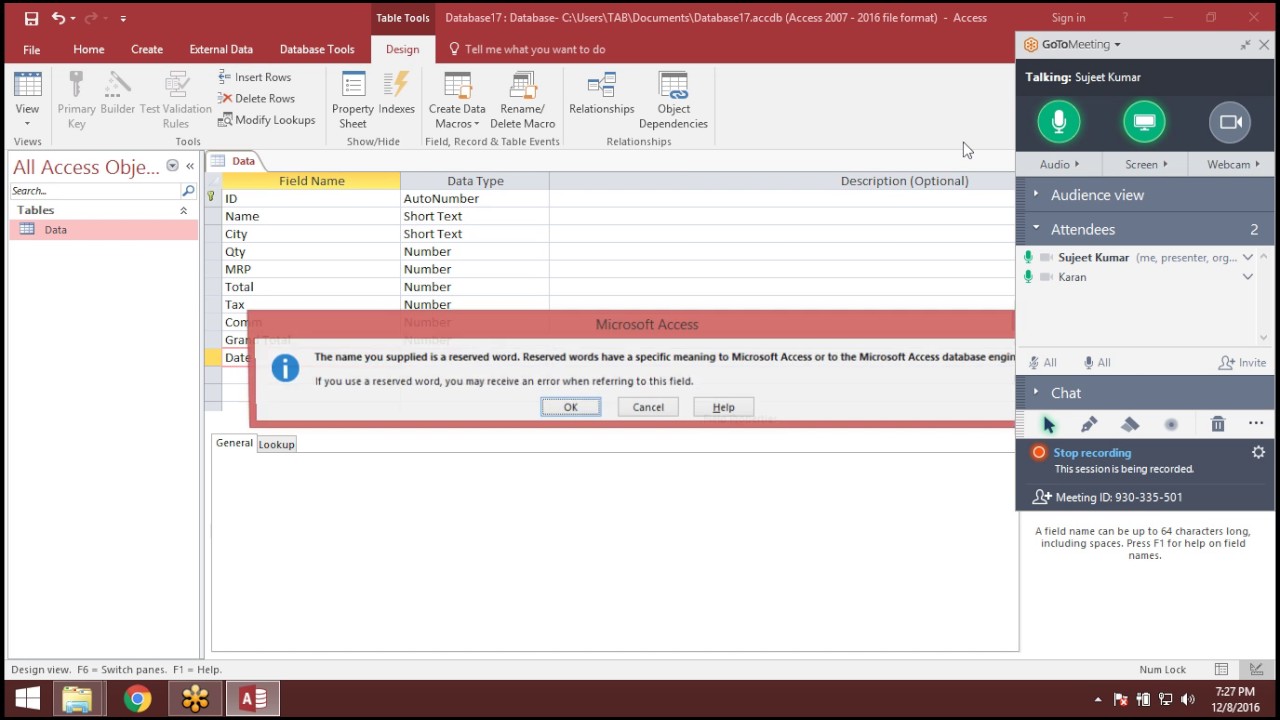The width and height of the screenshot is (1280, 720).
Task: Open the Audio options dropdown
Action: (x=1059, y=164)
